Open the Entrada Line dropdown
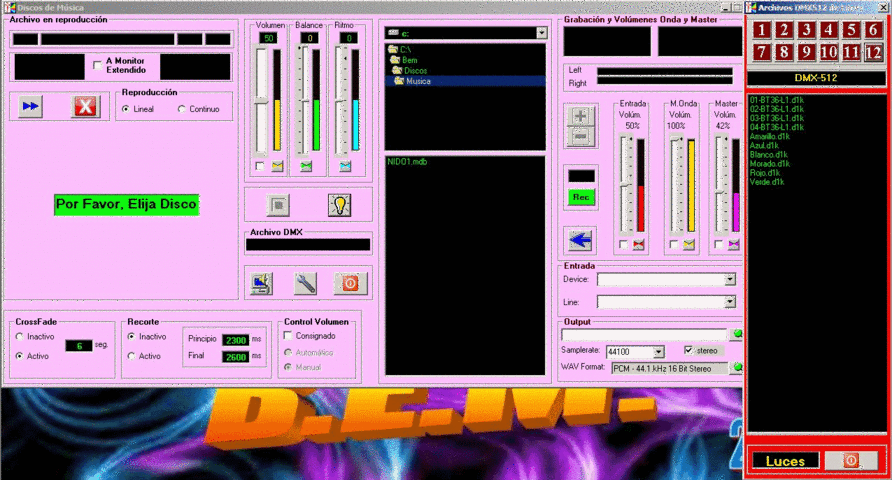This screenshot has height=480, width=892. 730,302
